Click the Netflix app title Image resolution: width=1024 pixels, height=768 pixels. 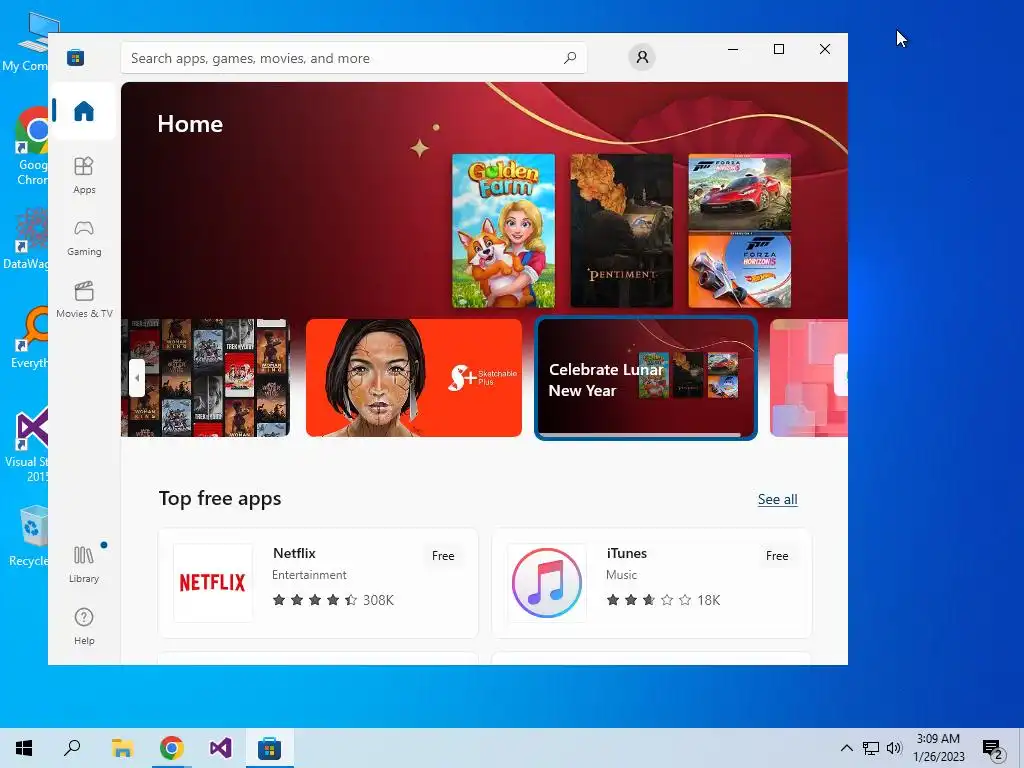click(294, 553)
